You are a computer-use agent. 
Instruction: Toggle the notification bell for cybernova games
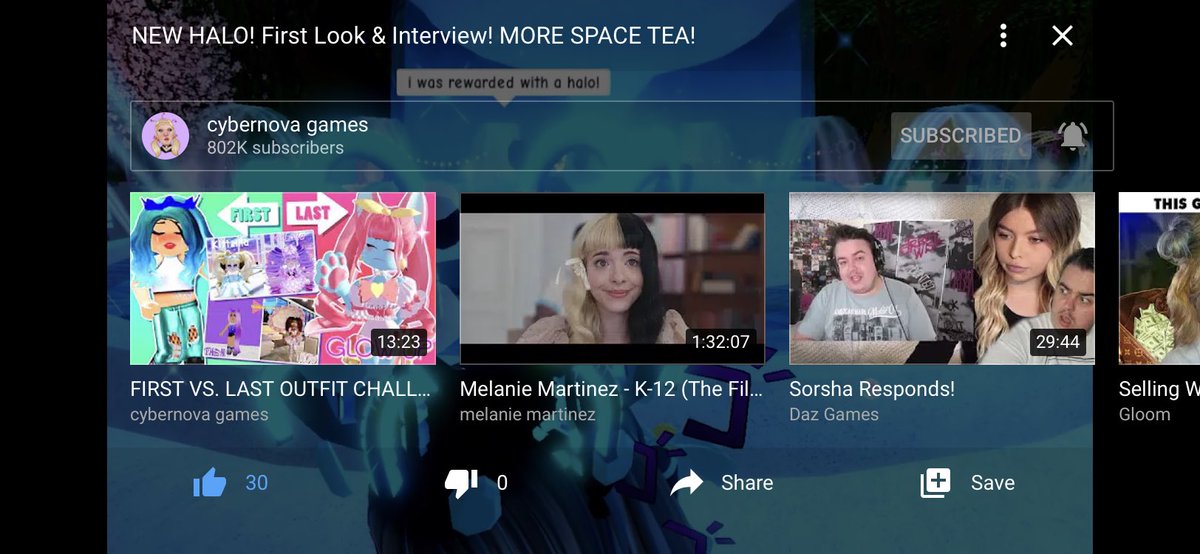coord(1072,136)
